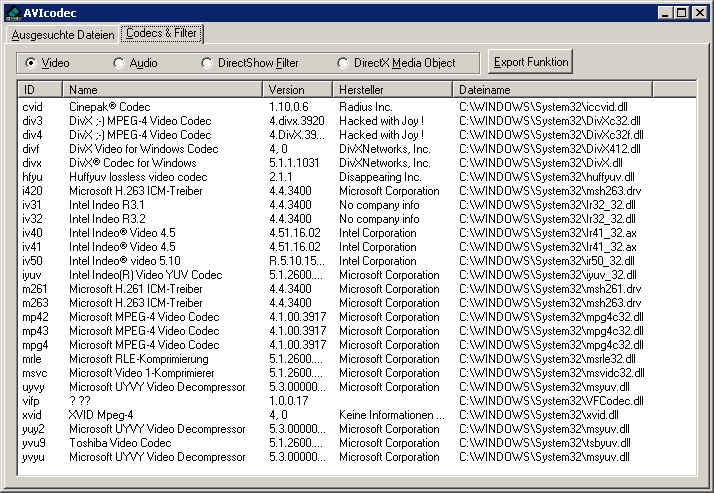Open the Codecs & Filter tab
Image resolution: width=714 pixels, height=493 pixels.
coord(162,34)
